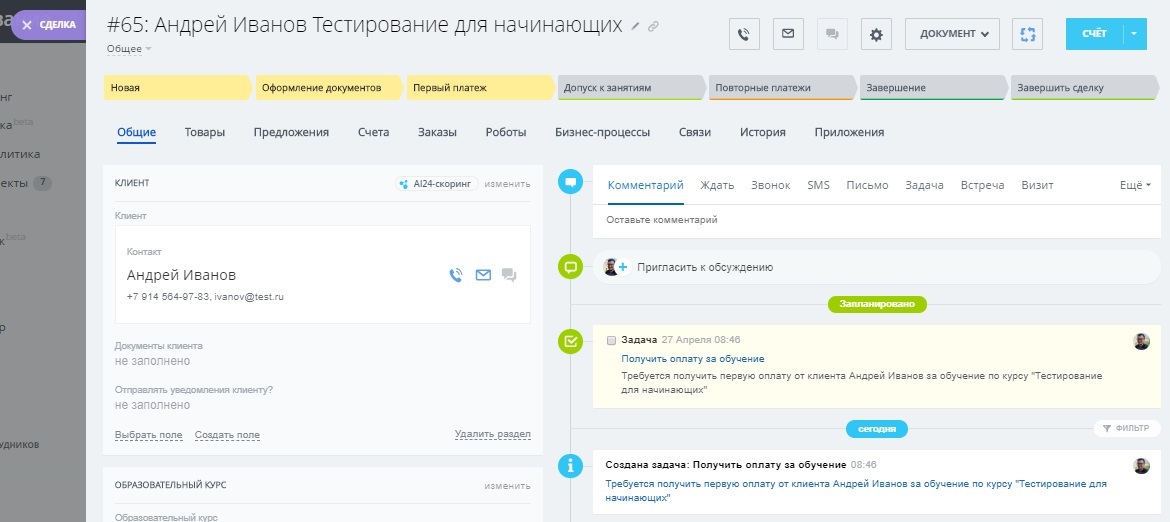Call contact Андрей Иванов via phone icon

456,275
